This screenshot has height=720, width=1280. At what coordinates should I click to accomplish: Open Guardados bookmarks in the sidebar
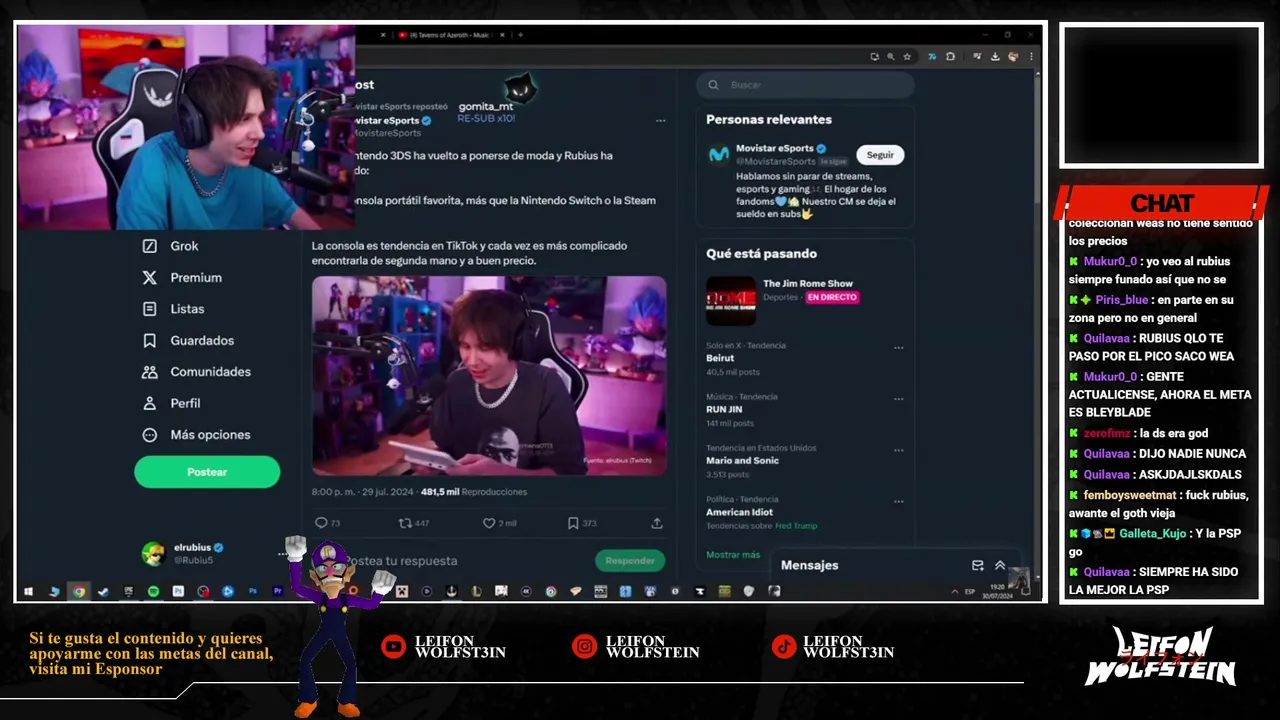coord(188,340)
